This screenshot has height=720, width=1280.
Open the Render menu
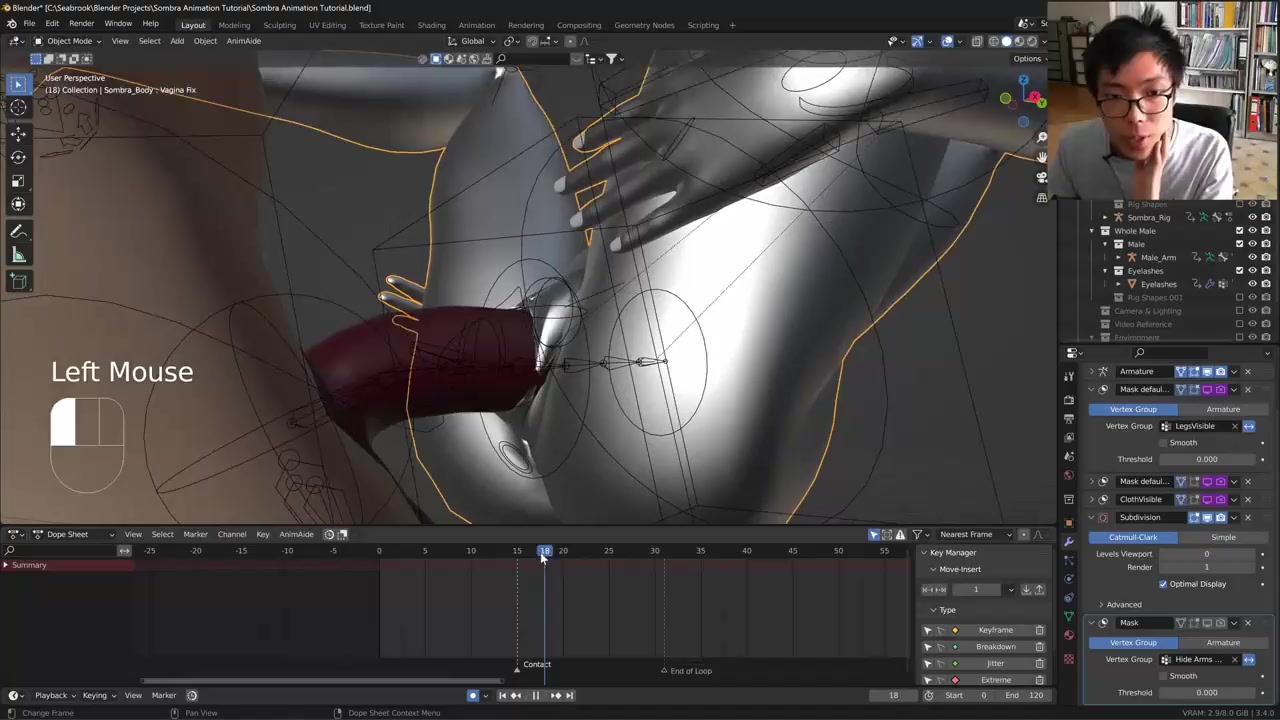(81, 24)
